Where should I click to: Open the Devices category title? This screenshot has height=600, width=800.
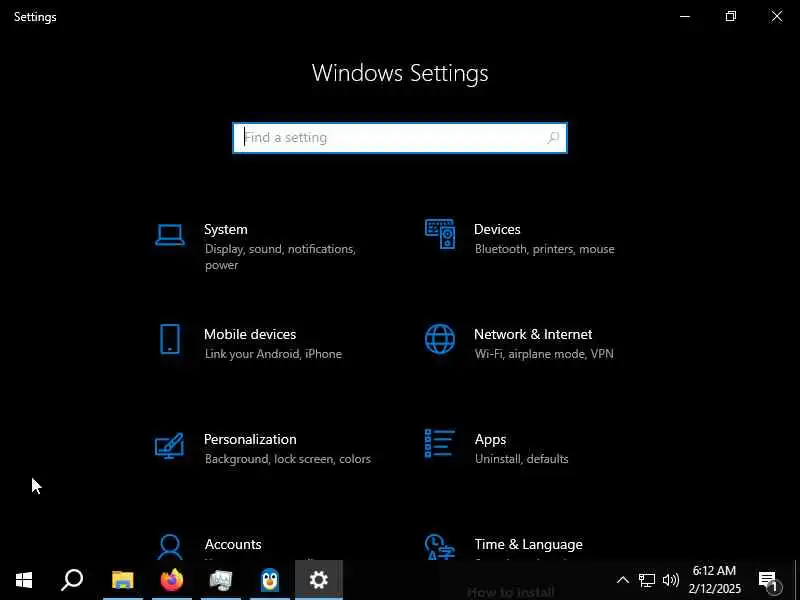point(497,230)
